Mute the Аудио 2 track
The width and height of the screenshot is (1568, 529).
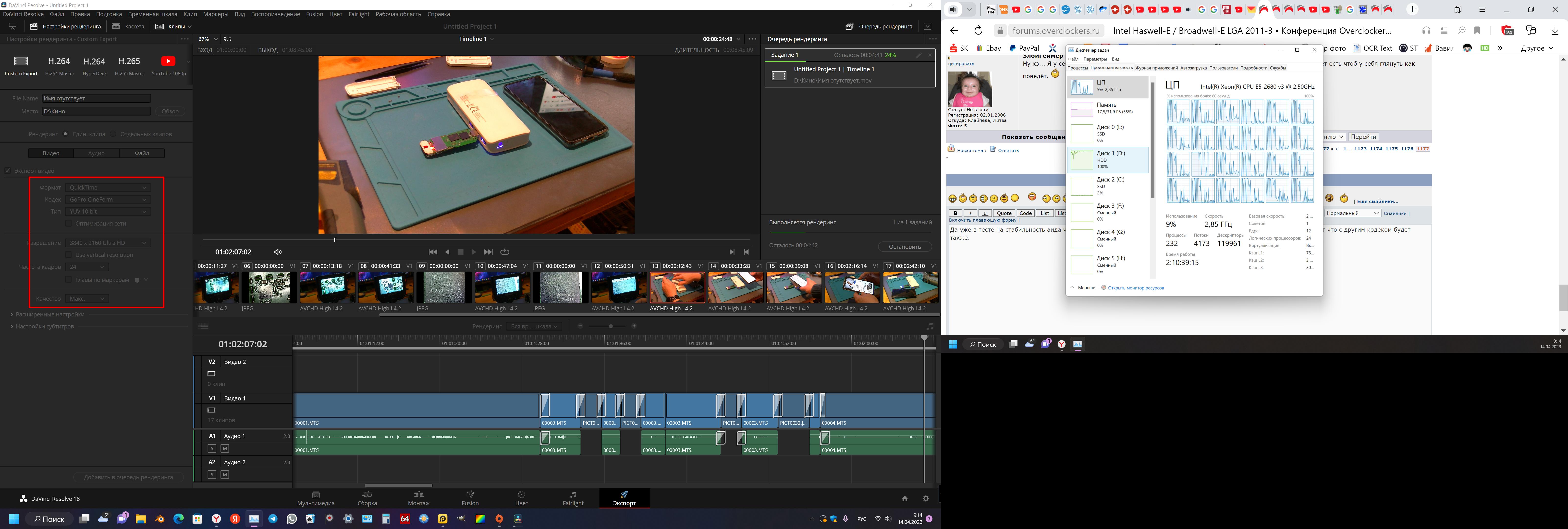(225, 475)
